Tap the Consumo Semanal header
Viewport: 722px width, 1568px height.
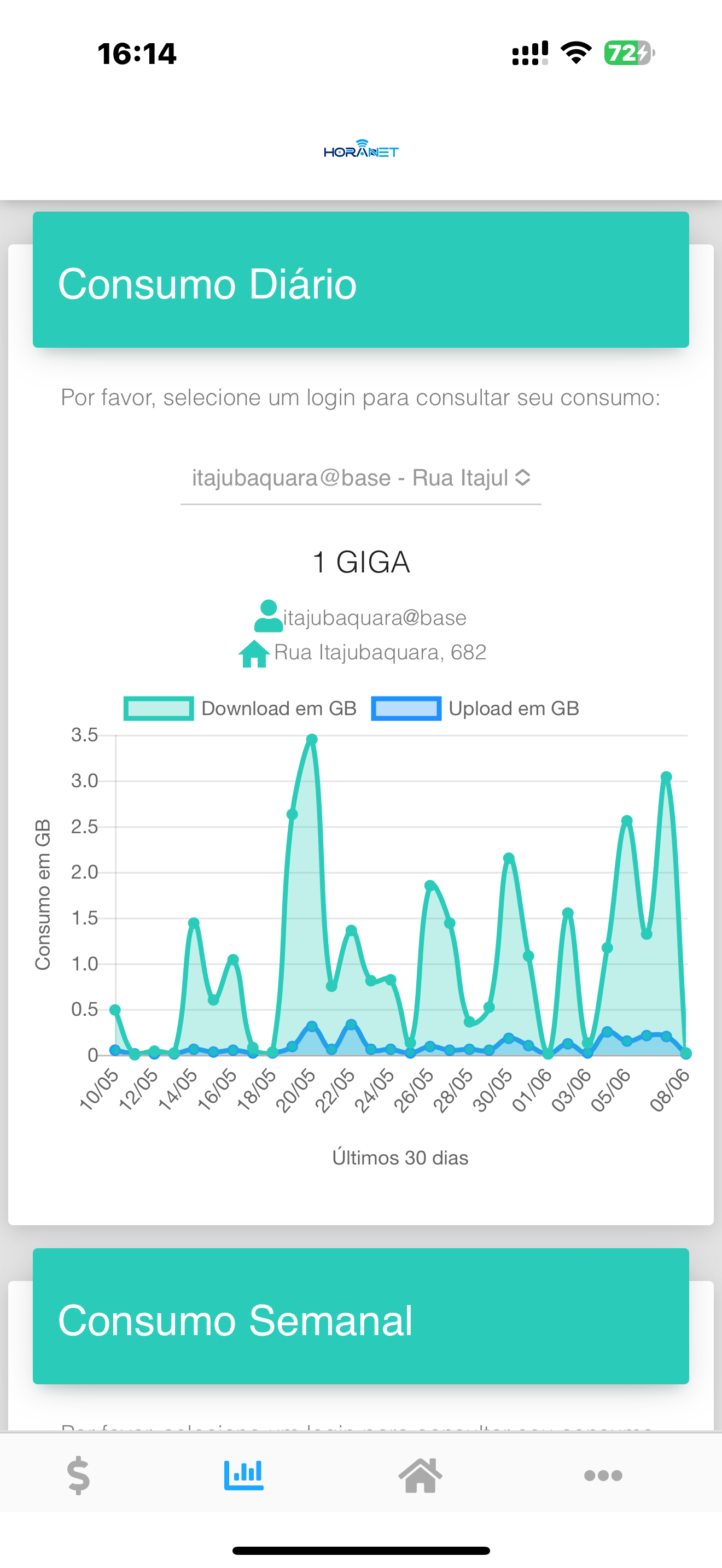(361, 1316)
